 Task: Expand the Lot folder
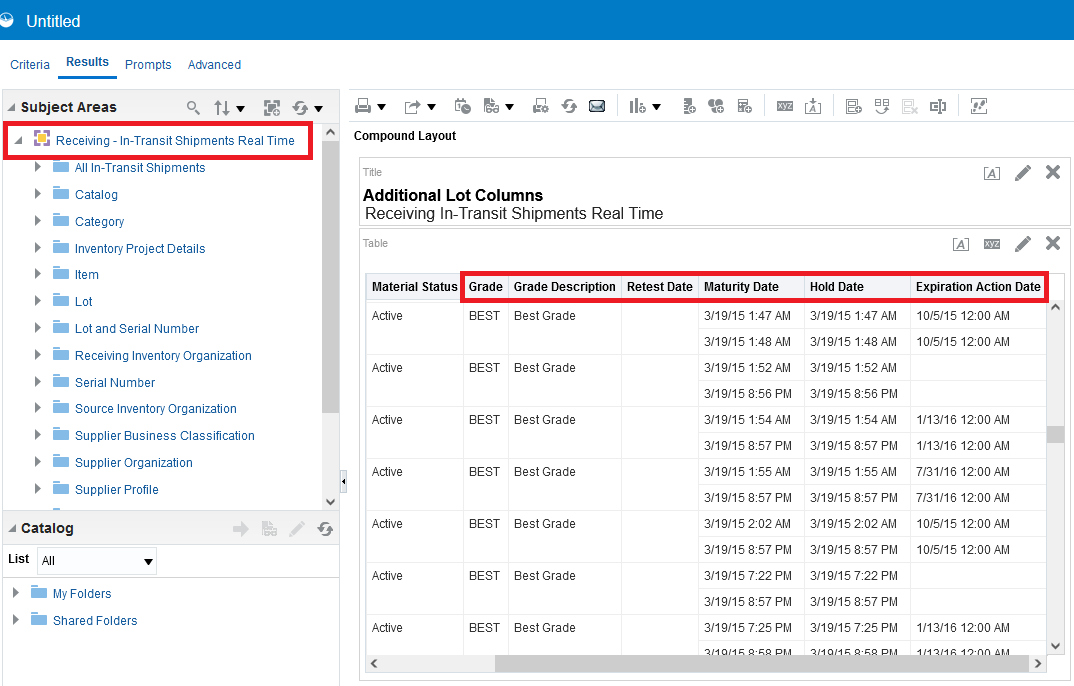tap(38, 301)
